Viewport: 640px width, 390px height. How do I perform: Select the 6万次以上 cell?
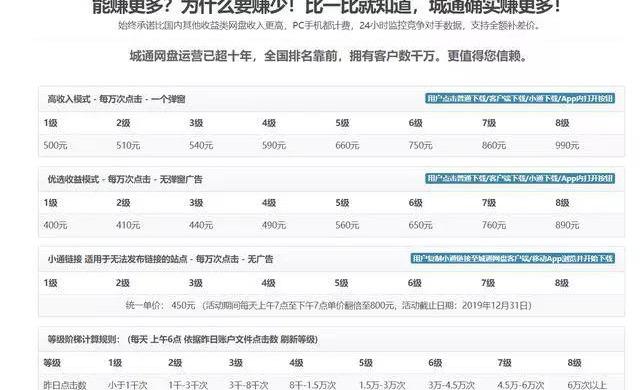pyautogui.click(x=587, y=385)
